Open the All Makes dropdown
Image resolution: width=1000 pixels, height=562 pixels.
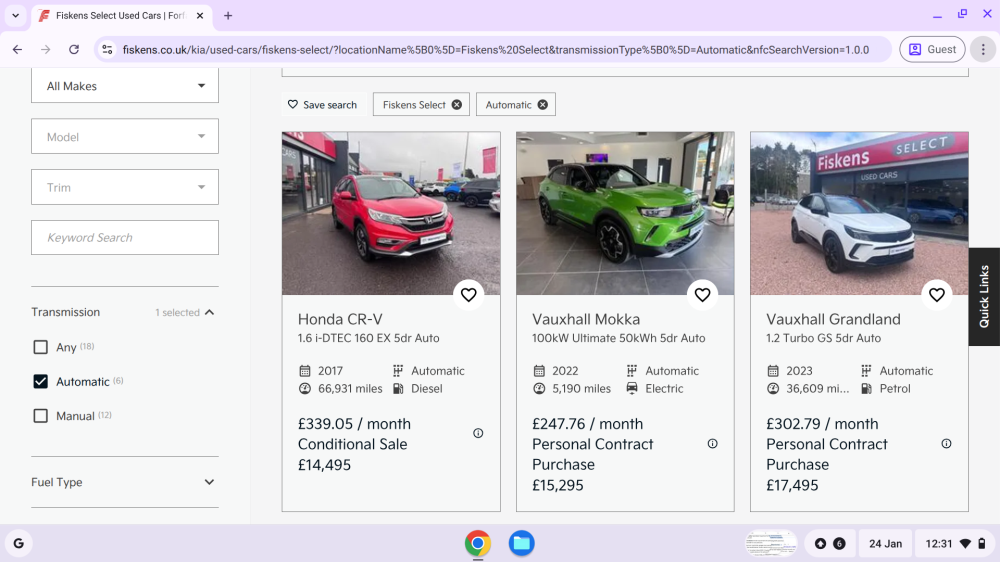tap(125, 85)
